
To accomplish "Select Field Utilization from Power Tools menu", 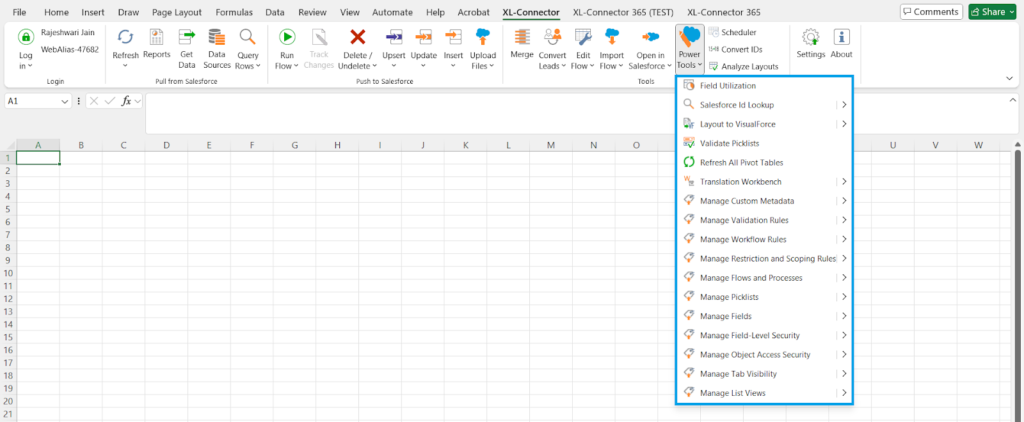I will point(764,86).
